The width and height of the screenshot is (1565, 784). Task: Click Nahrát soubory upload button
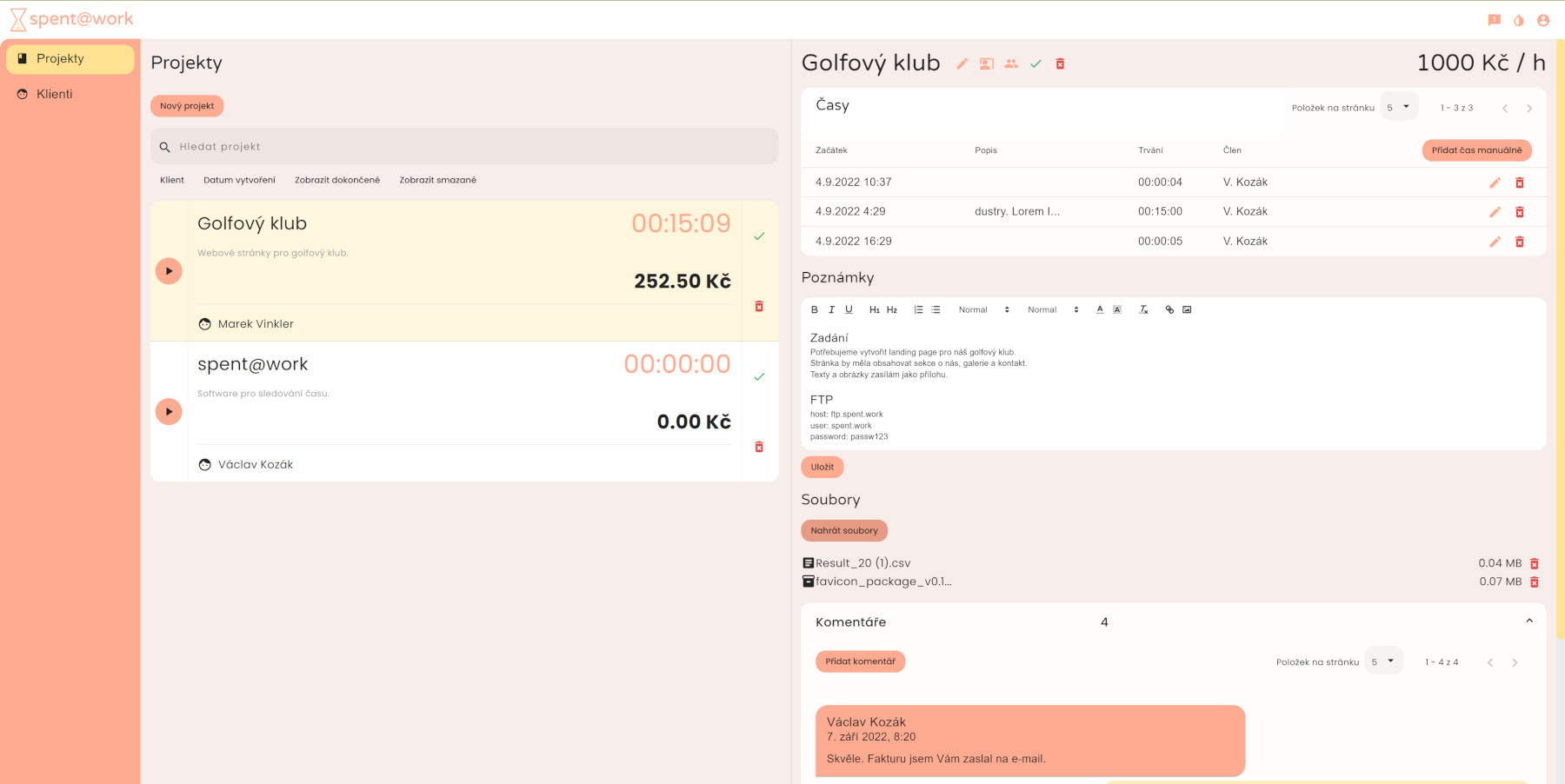point(844,530)
